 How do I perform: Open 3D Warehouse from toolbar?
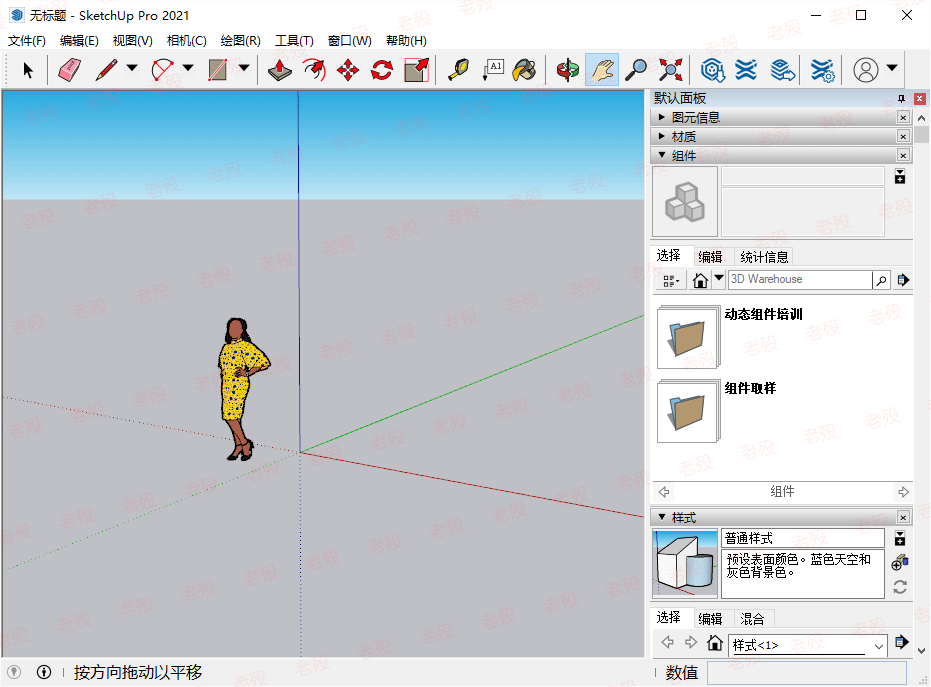[712, 70]
